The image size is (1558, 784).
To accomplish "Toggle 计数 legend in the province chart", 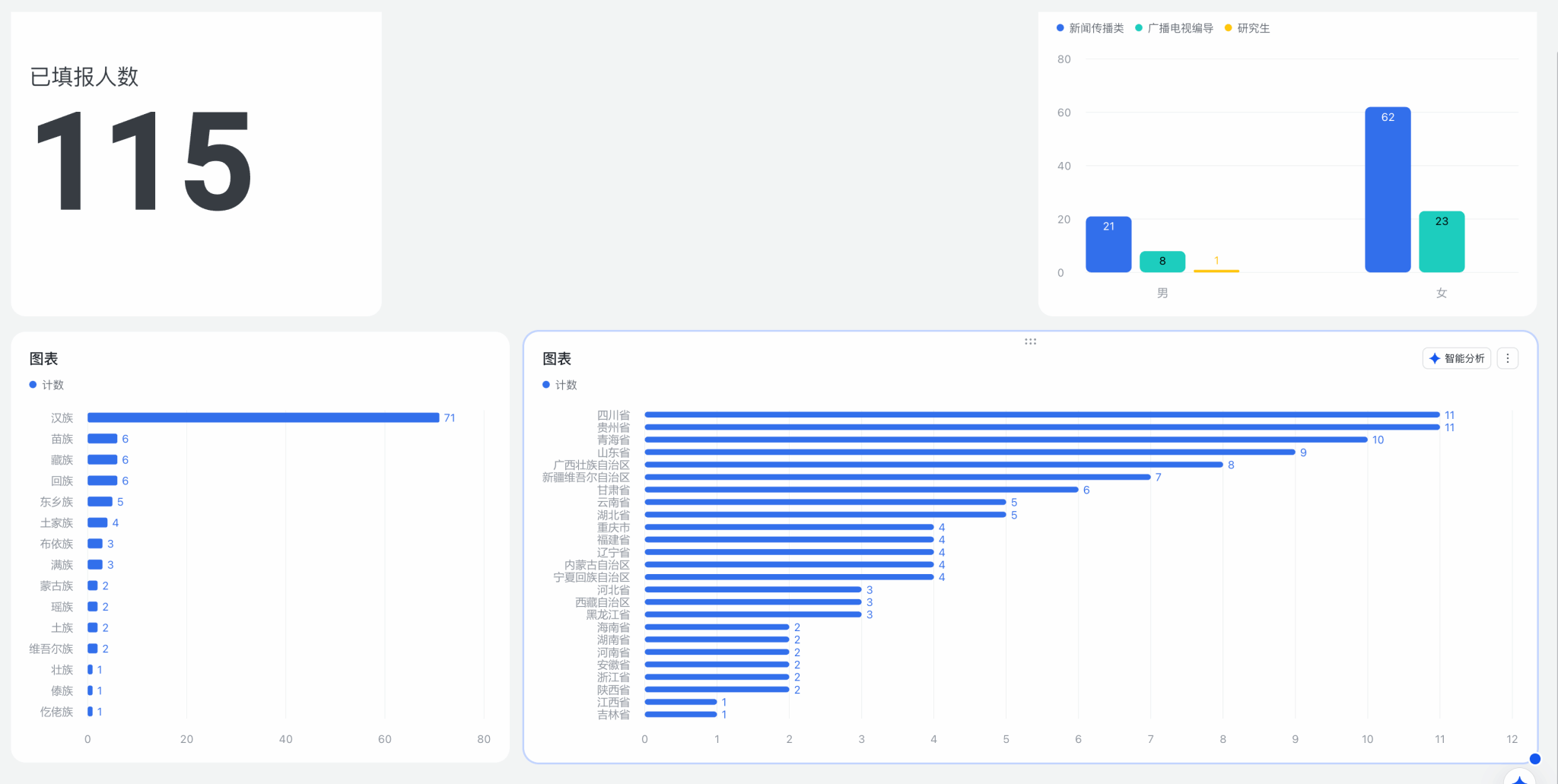I will coord(559,385).
